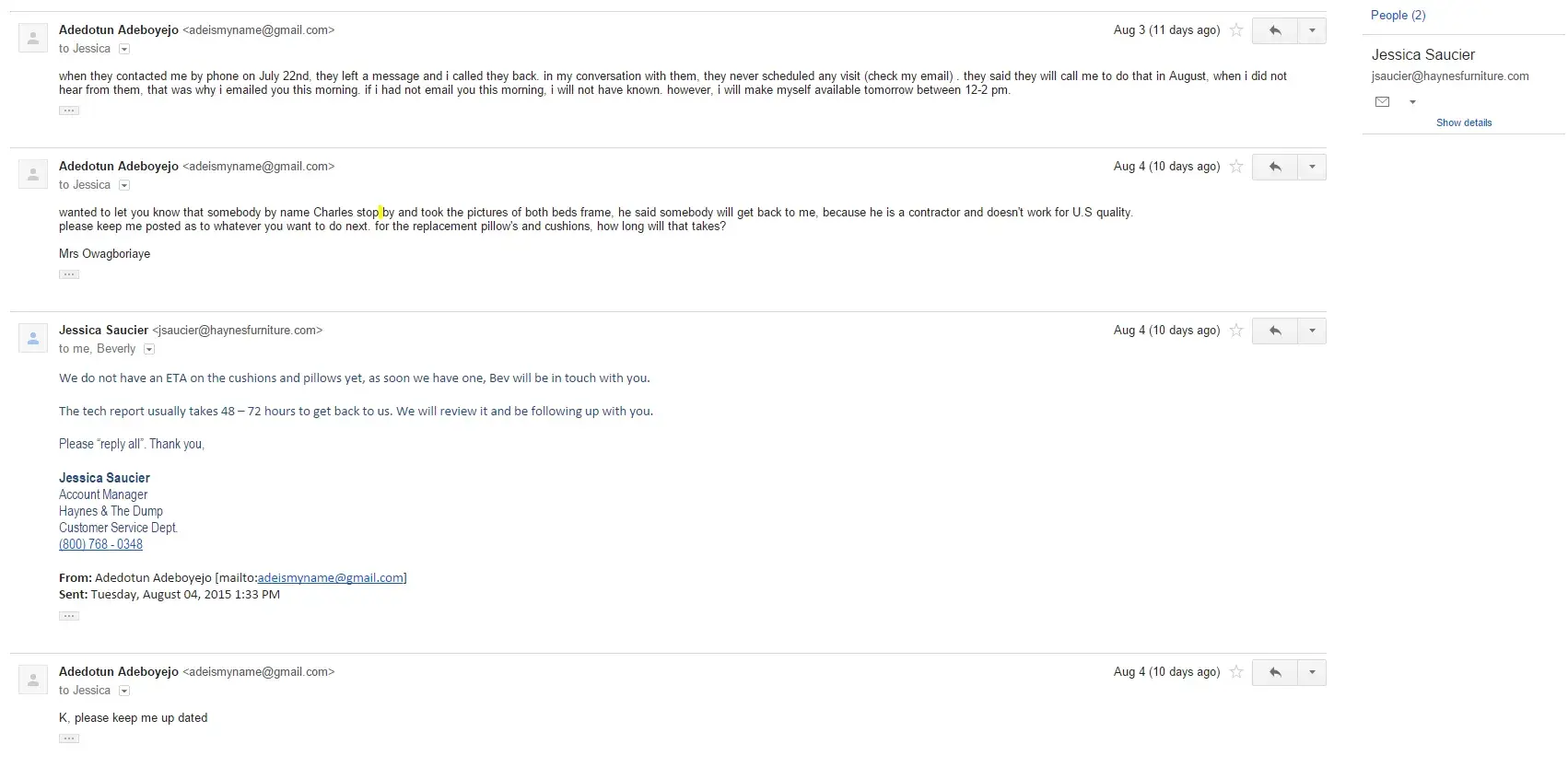1568x767 pixels.
Task: Open the adeismyname@gmail.com mailto link
Action: coord(330,578)
